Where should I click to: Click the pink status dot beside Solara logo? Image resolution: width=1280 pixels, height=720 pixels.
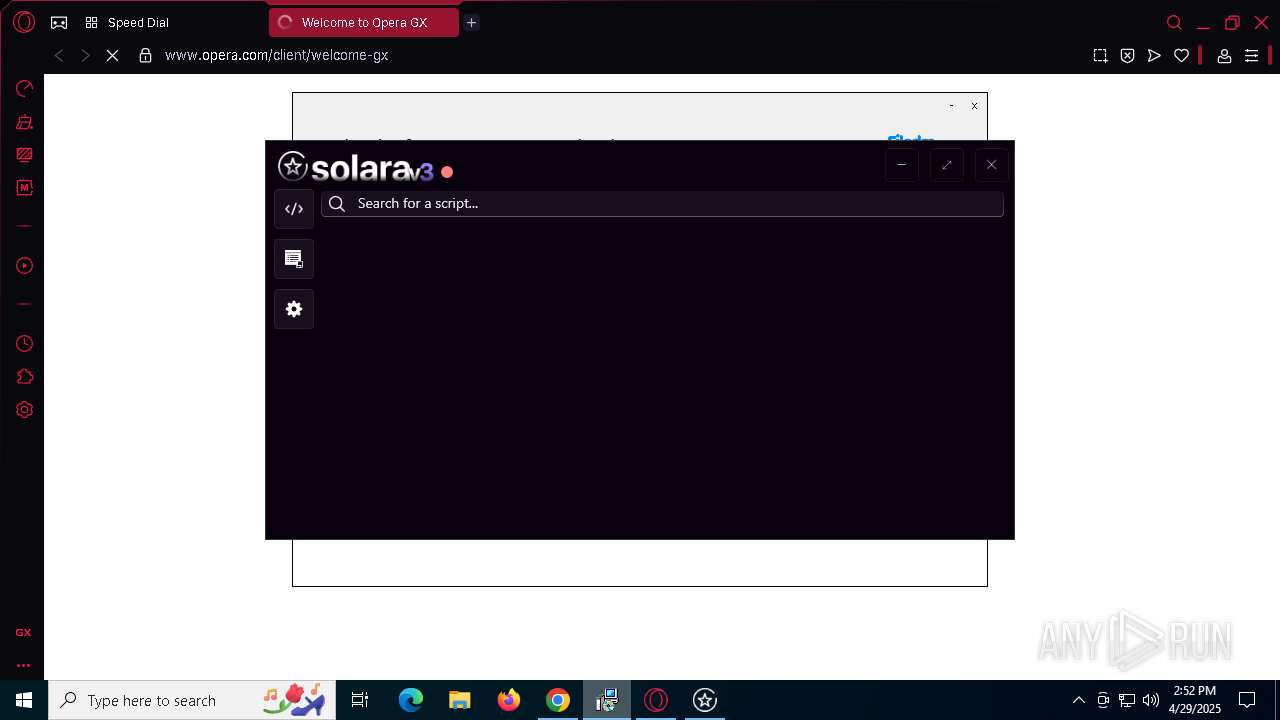point(447,172)
